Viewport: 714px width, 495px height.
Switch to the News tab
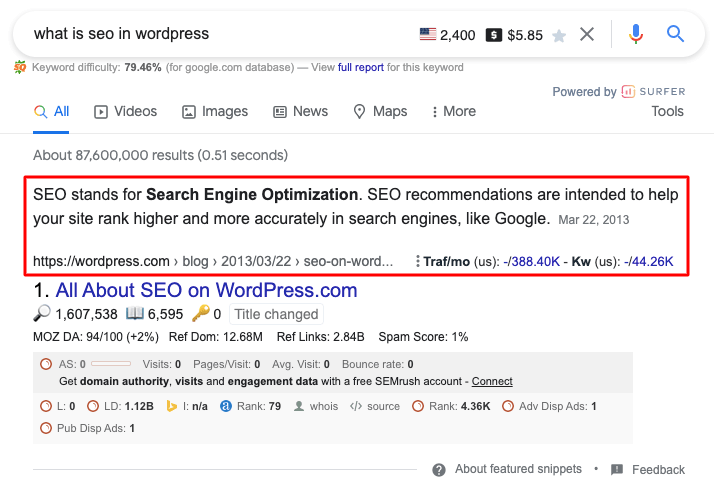pos(301,112)
